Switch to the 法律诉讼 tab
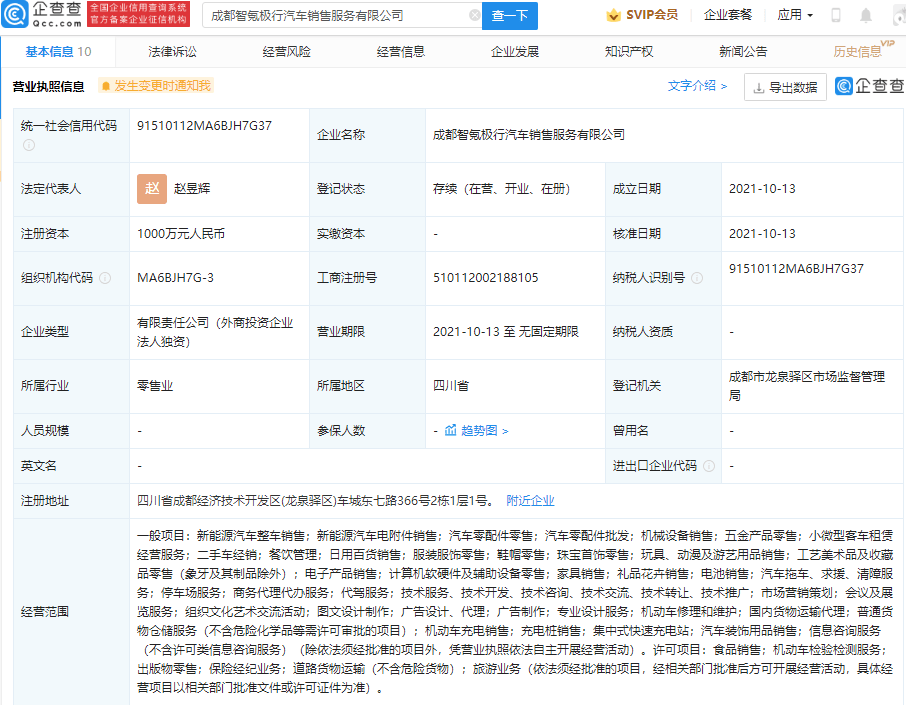This screenshot has width=906, height=705. point(173,51)
